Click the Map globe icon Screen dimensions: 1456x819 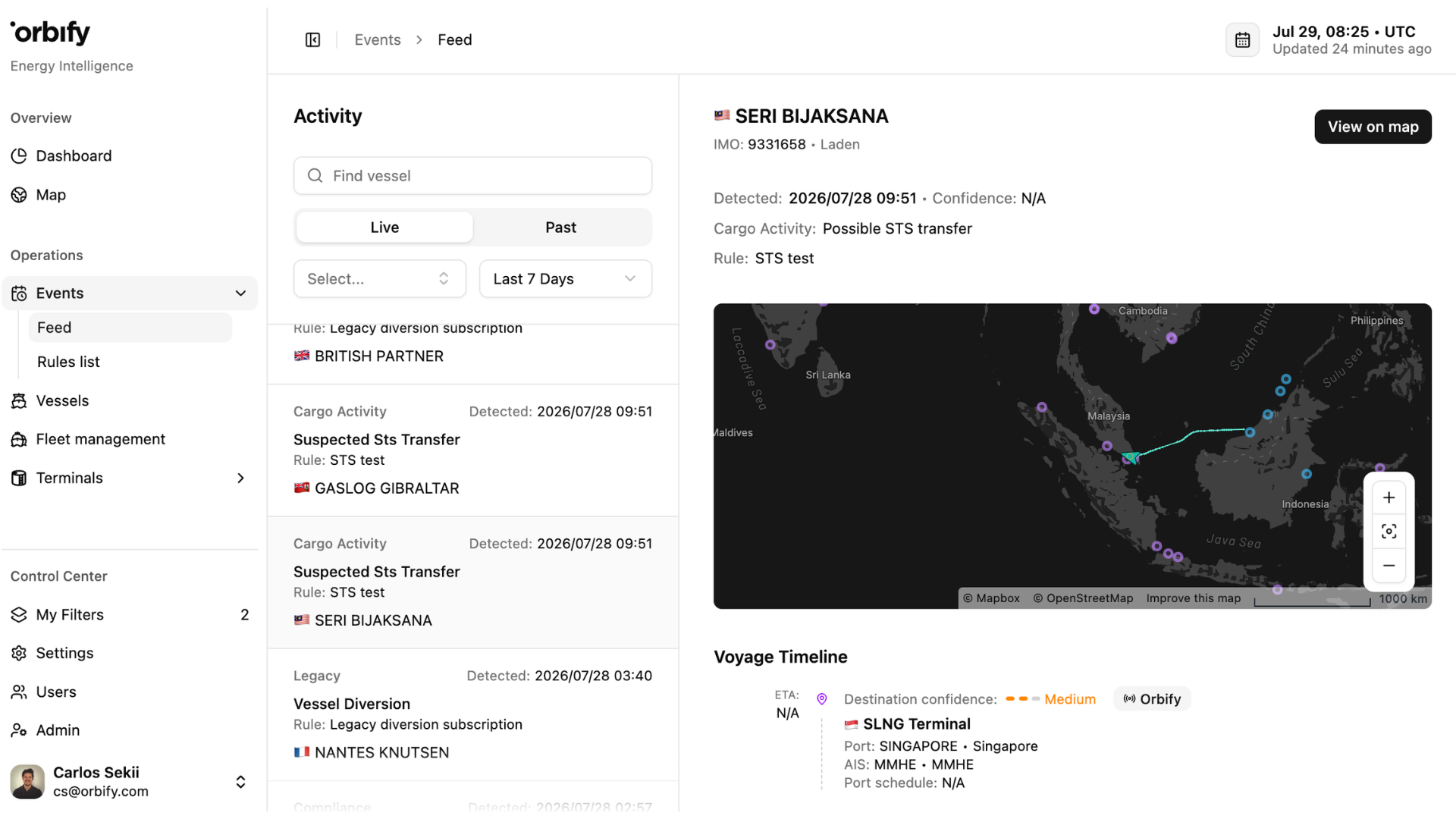point(19,195)
